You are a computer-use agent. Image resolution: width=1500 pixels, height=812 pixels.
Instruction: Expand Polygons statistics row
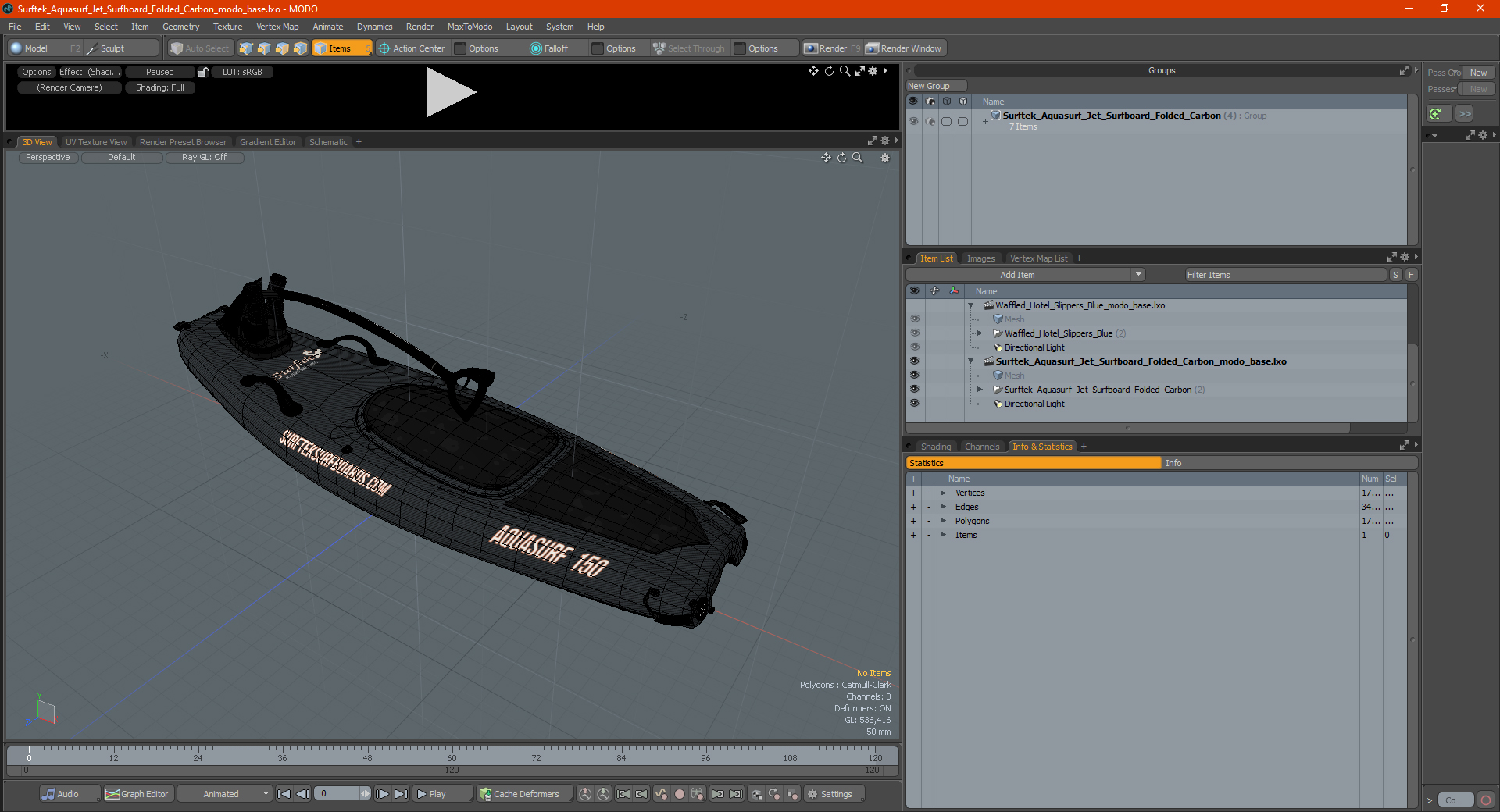[944, 521]
